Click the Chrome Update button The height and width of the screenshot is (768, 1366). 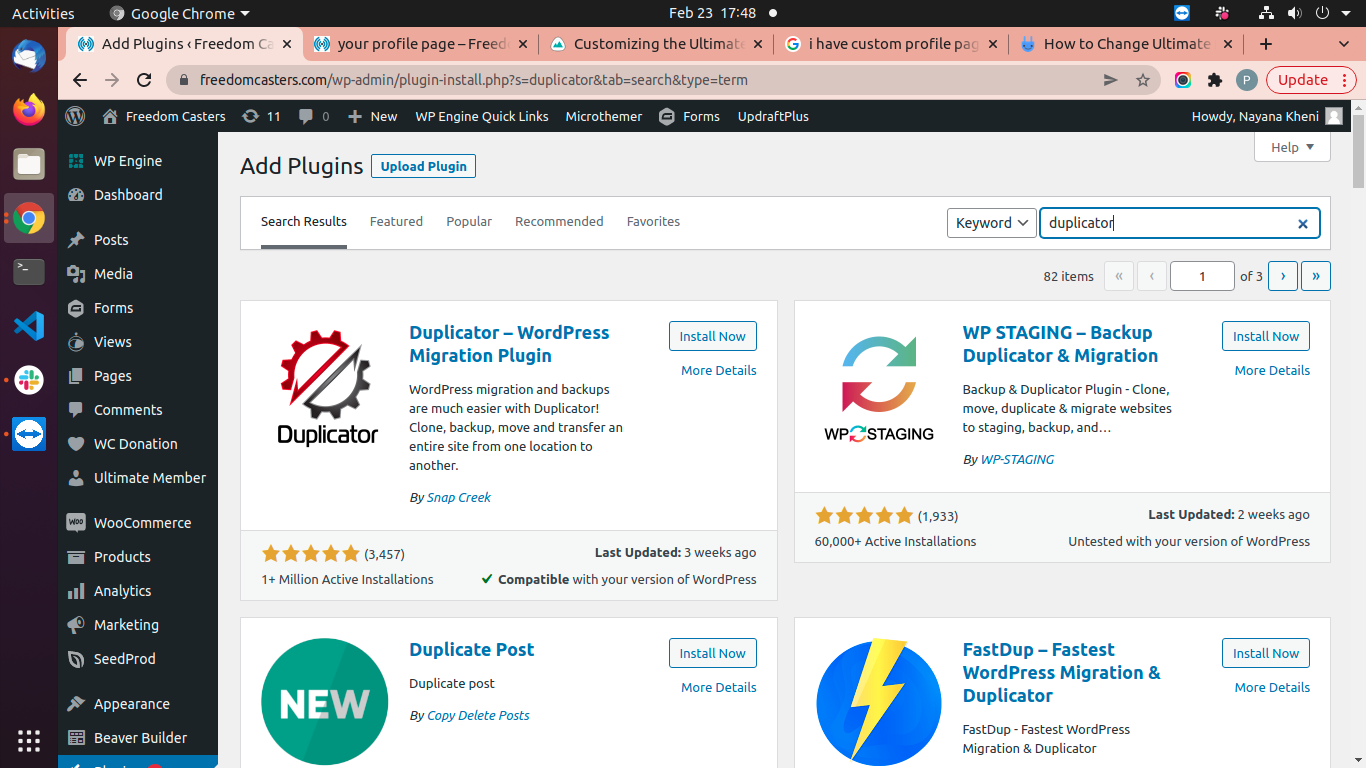[1311, 80]
